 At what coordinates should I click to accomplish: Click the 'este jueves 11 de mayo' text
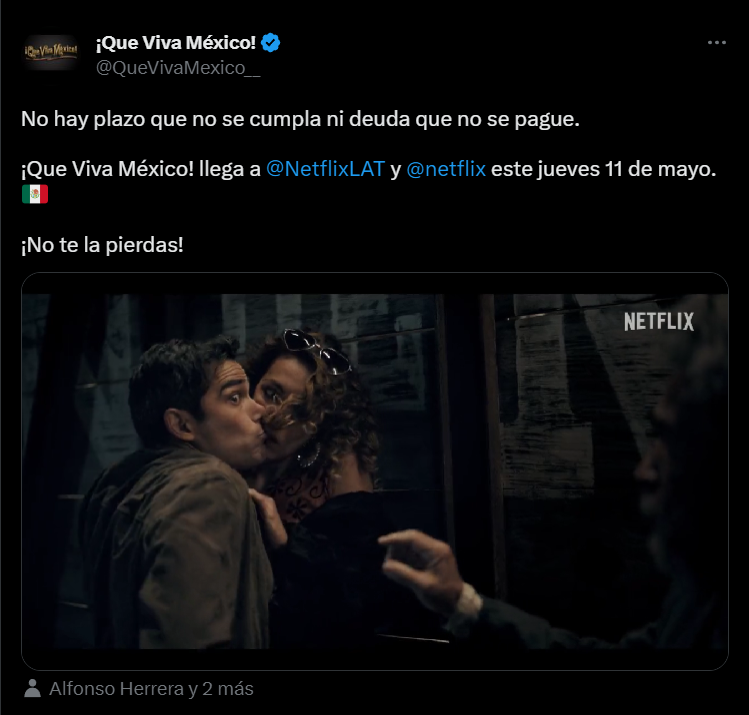pyautogui.click(x=604, y=169)
